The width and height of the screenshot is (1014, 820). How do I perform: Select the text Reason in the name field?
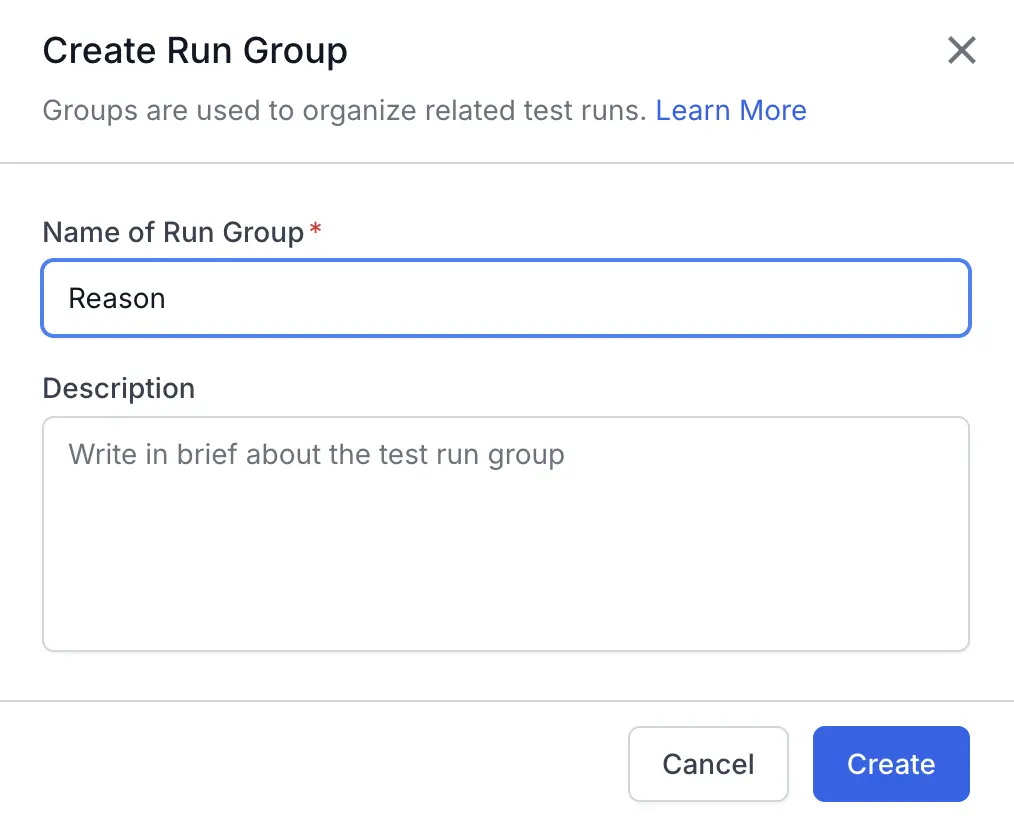click(x=117, y=297)
